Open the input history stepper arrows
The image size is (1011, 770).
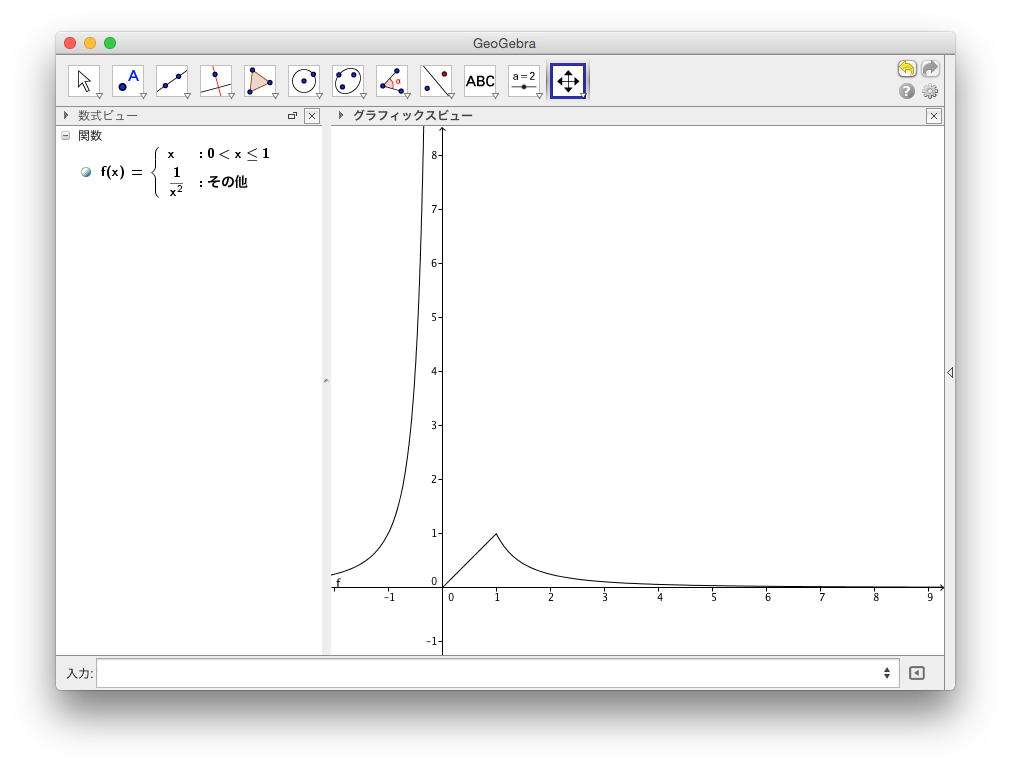(887, 673)
